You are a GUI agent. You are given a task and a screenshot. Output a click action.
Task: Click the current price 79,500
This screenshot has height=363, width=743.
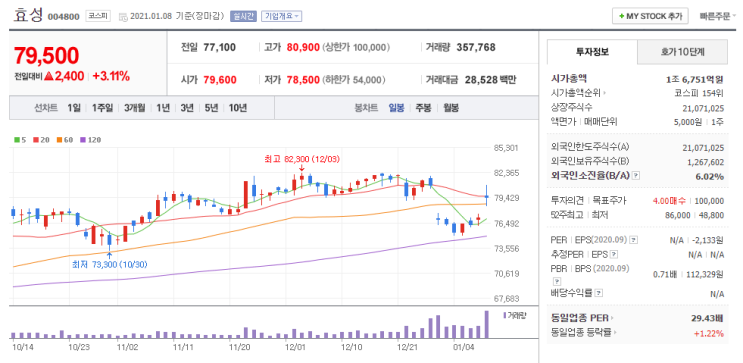point(46,56)
